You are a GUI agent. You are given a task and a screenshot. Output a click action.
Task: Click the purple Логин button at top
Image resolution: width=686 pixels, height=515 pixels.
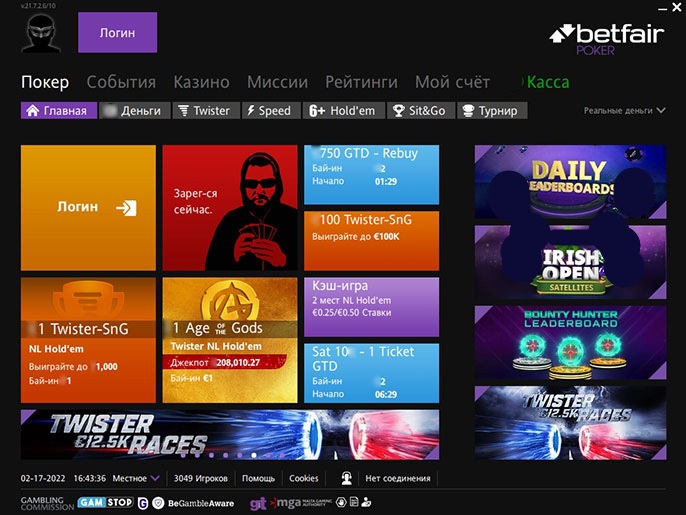click(x=117, y=32)
